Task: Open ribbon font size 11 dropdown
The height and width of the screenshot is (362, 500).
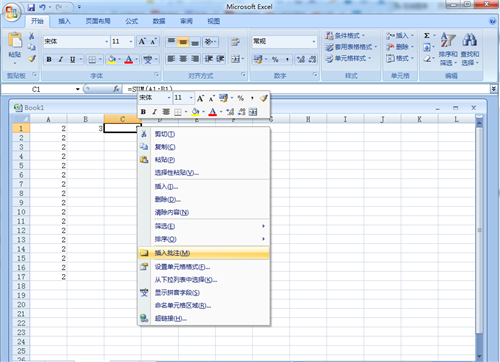Action: [x=131, y=42]
